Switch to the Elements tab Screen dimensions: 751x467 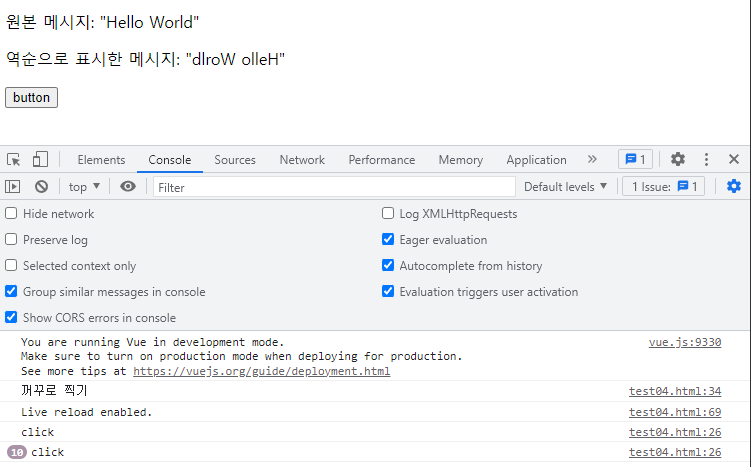point(101,159)
